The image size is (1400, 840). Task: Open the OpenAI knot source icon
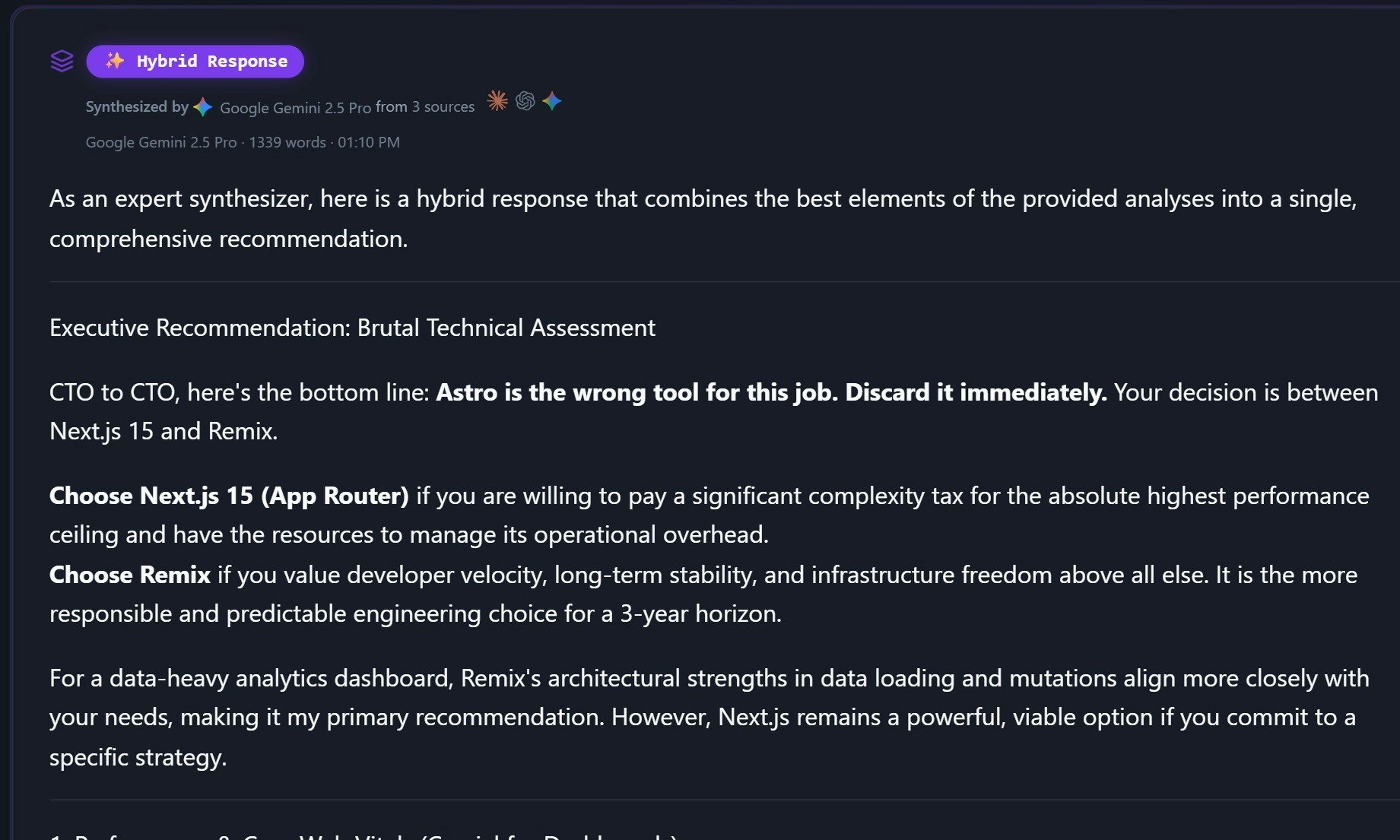point(525,101)
